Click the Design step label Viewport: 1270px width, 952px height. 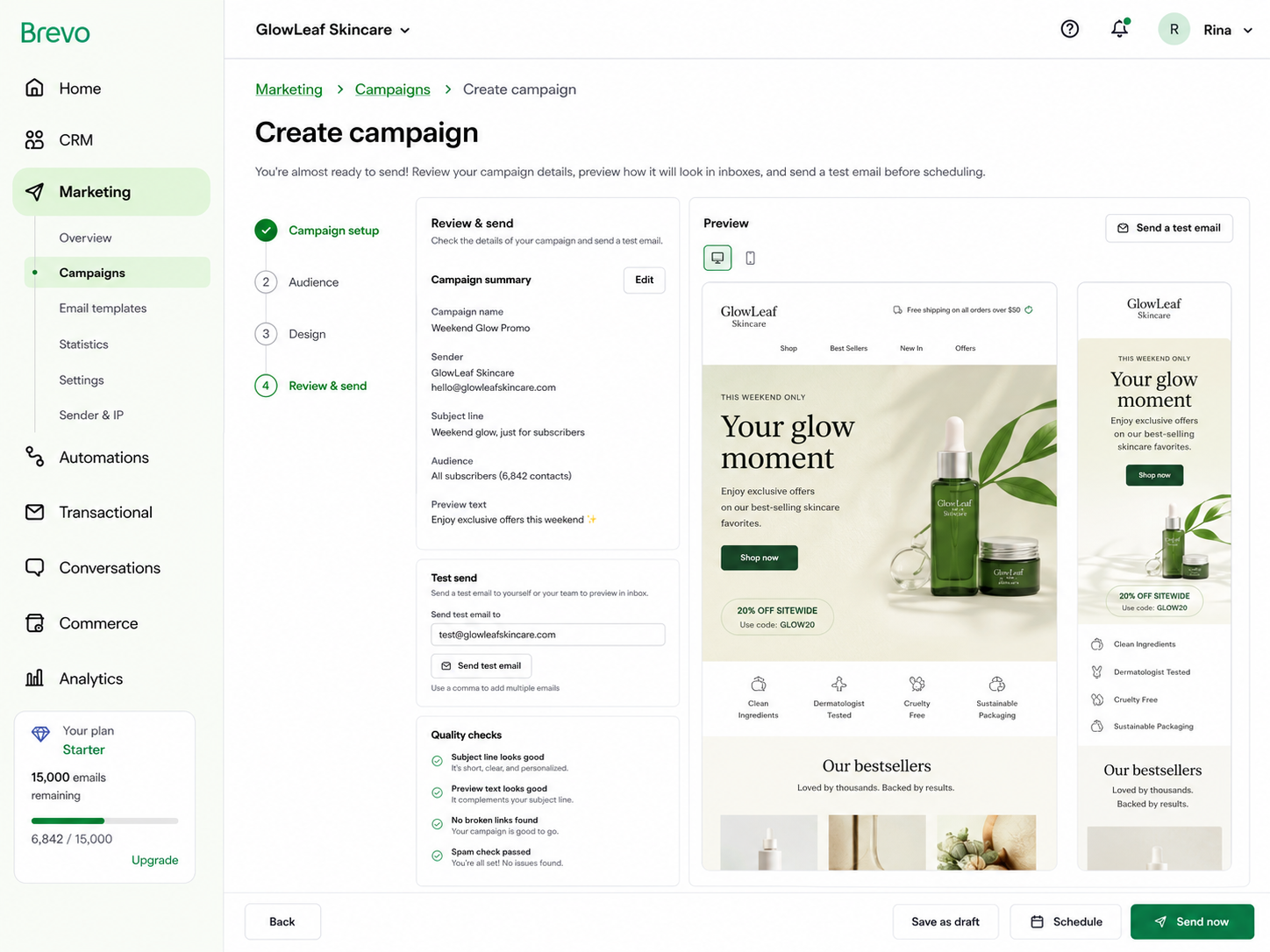(x=307, y=334)
